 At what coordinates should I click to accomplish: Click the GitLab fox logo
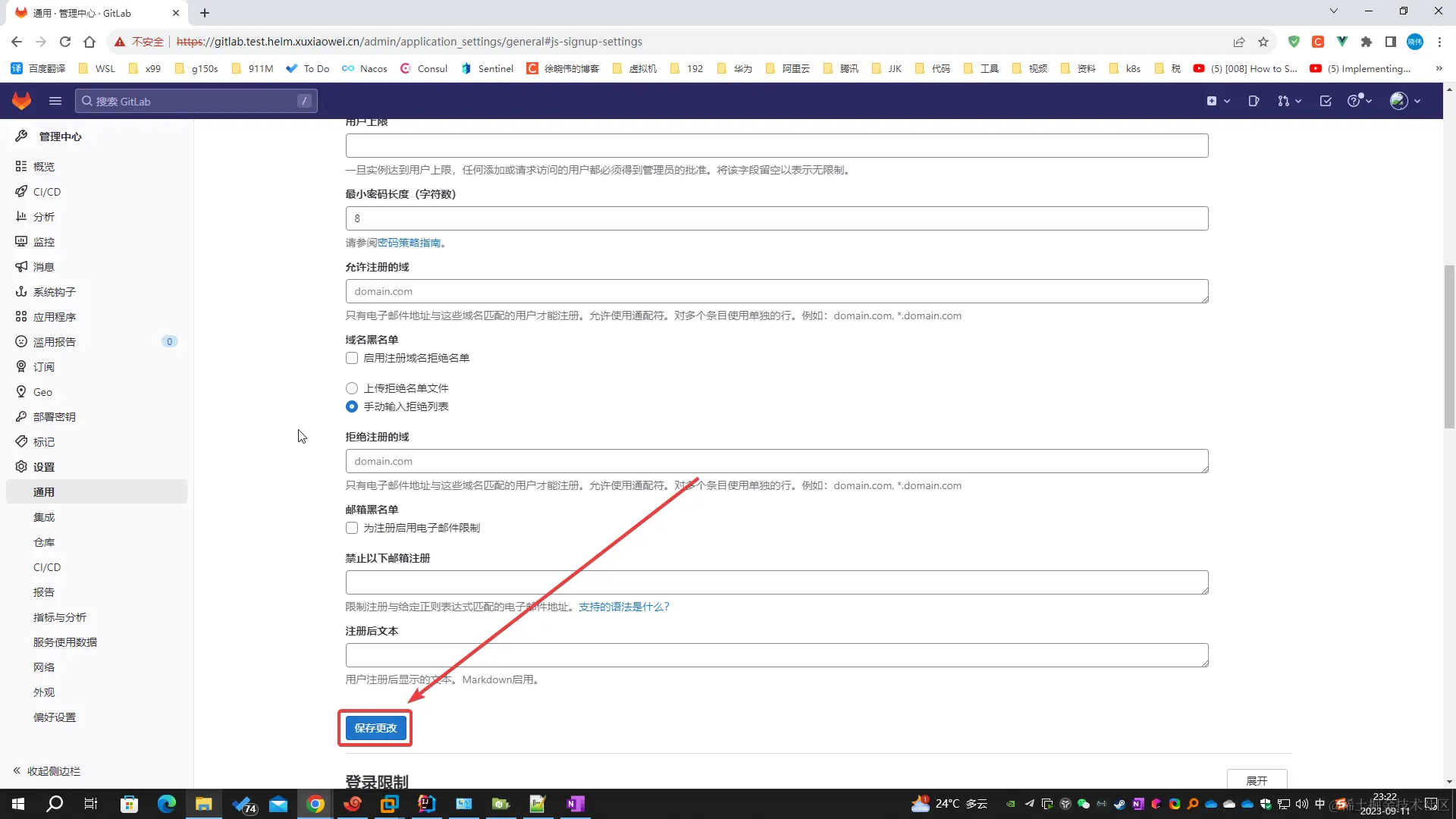21,101
